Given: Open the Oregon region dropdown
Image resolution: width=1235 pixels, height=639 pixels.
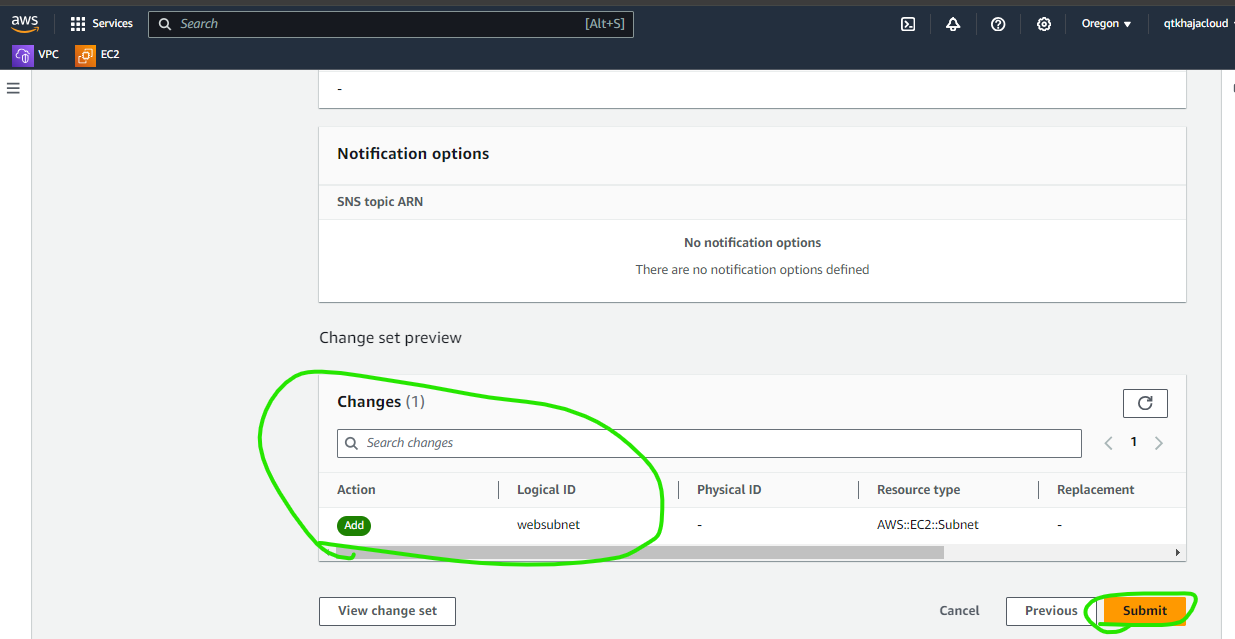Looking at the screenshot, I should 1106,24.
